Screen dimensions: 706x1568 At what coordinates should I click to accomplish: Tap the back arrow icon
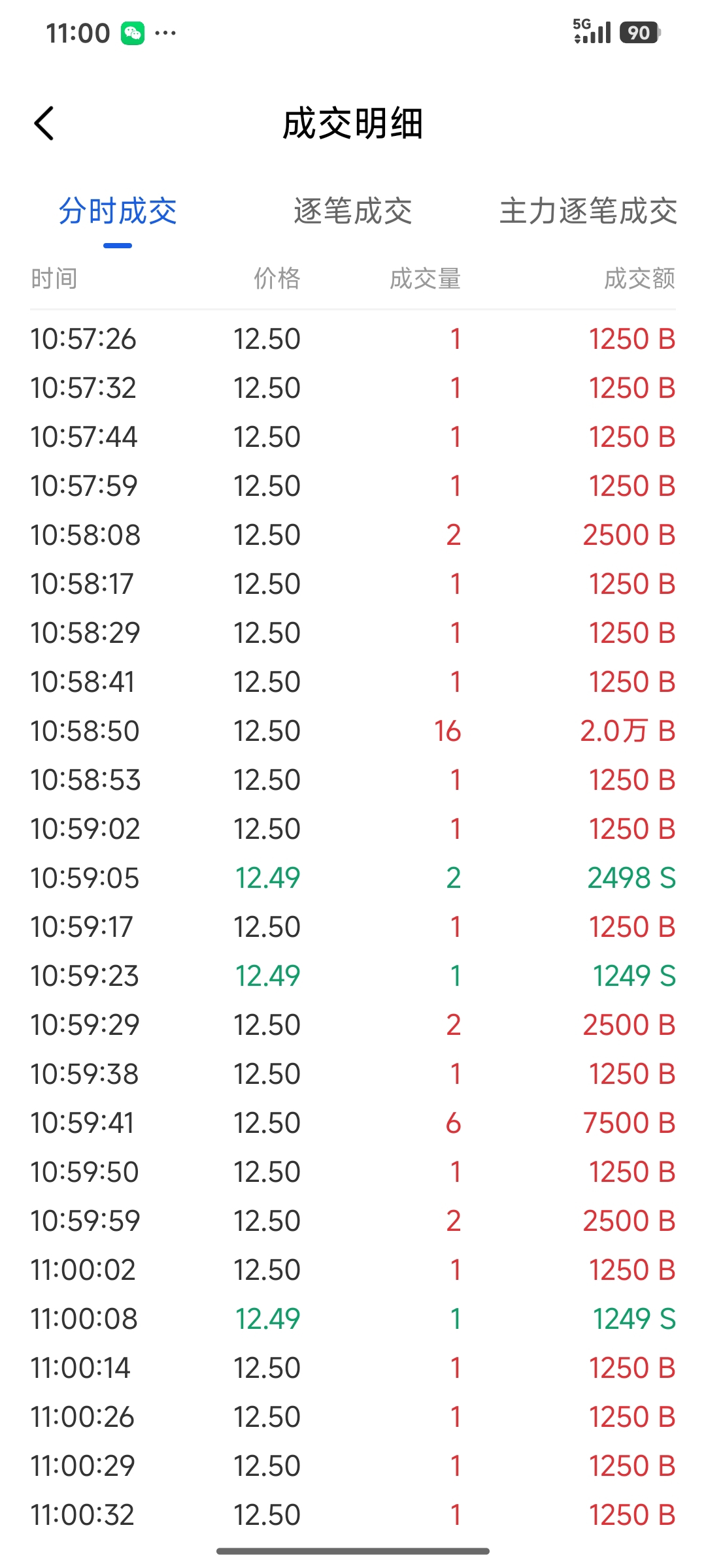pyautogui.click(x=44, y=123)
